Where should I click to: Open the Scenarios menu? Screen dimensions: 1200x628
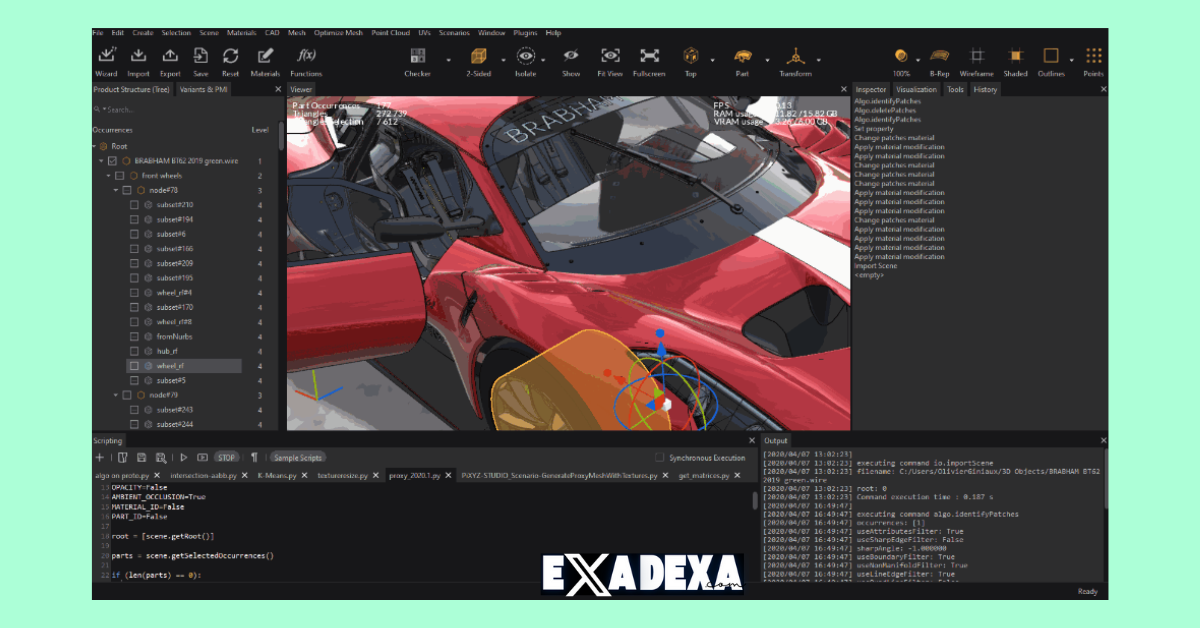pyautogui.click(x=454, y=31)
